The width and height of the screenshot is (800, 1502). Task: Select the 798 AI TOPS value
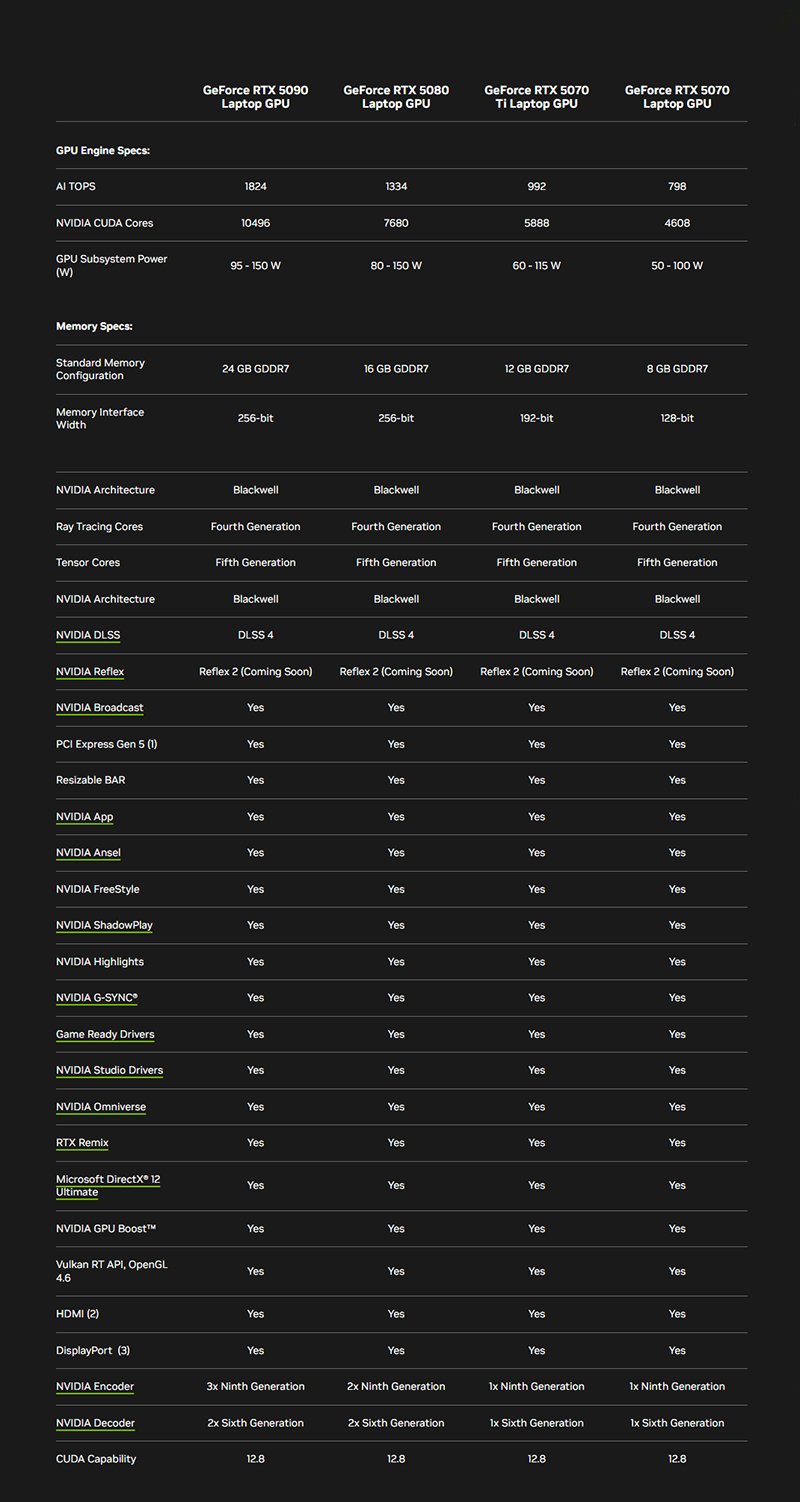pyautogui.click(x=677, y=186)
